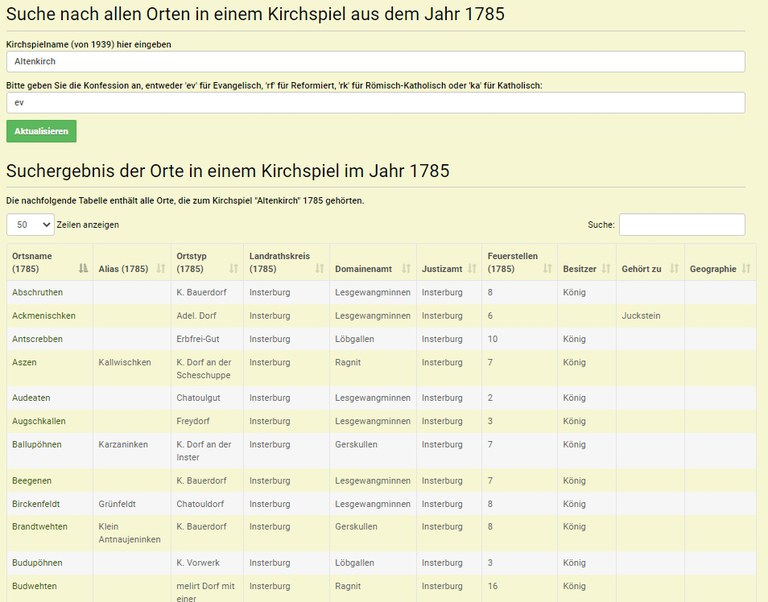Click the Zeilen anzeigen label
The height and width of the screenshot is (602, 768).
click(x=88, y=225)
